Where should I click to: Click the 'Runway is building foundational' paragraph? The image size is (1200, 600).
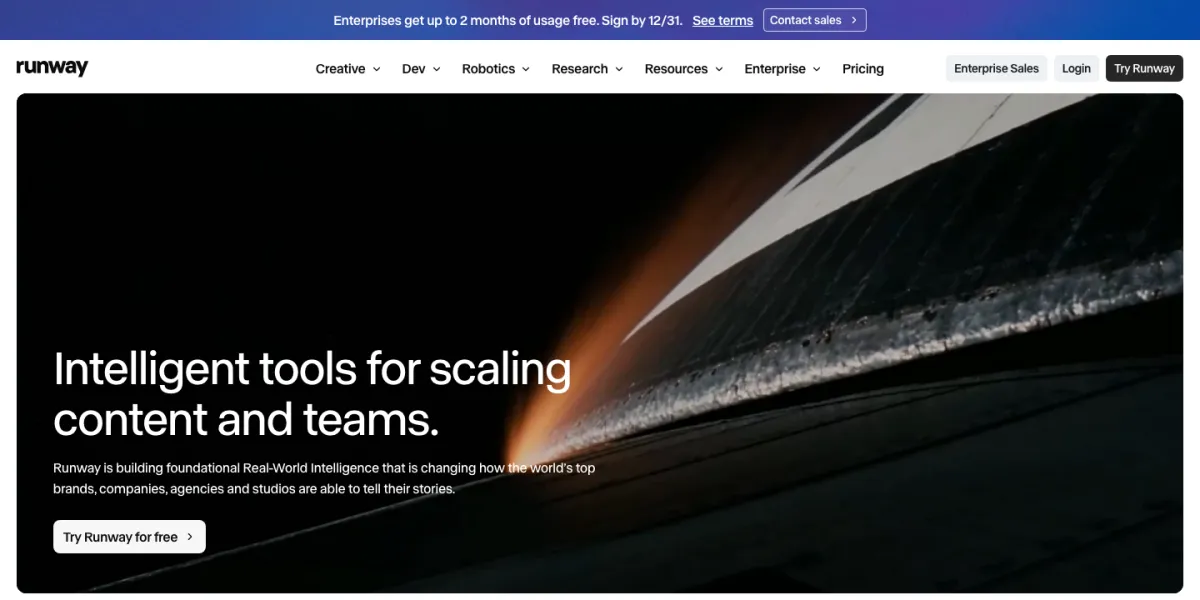tap(324, 478)
